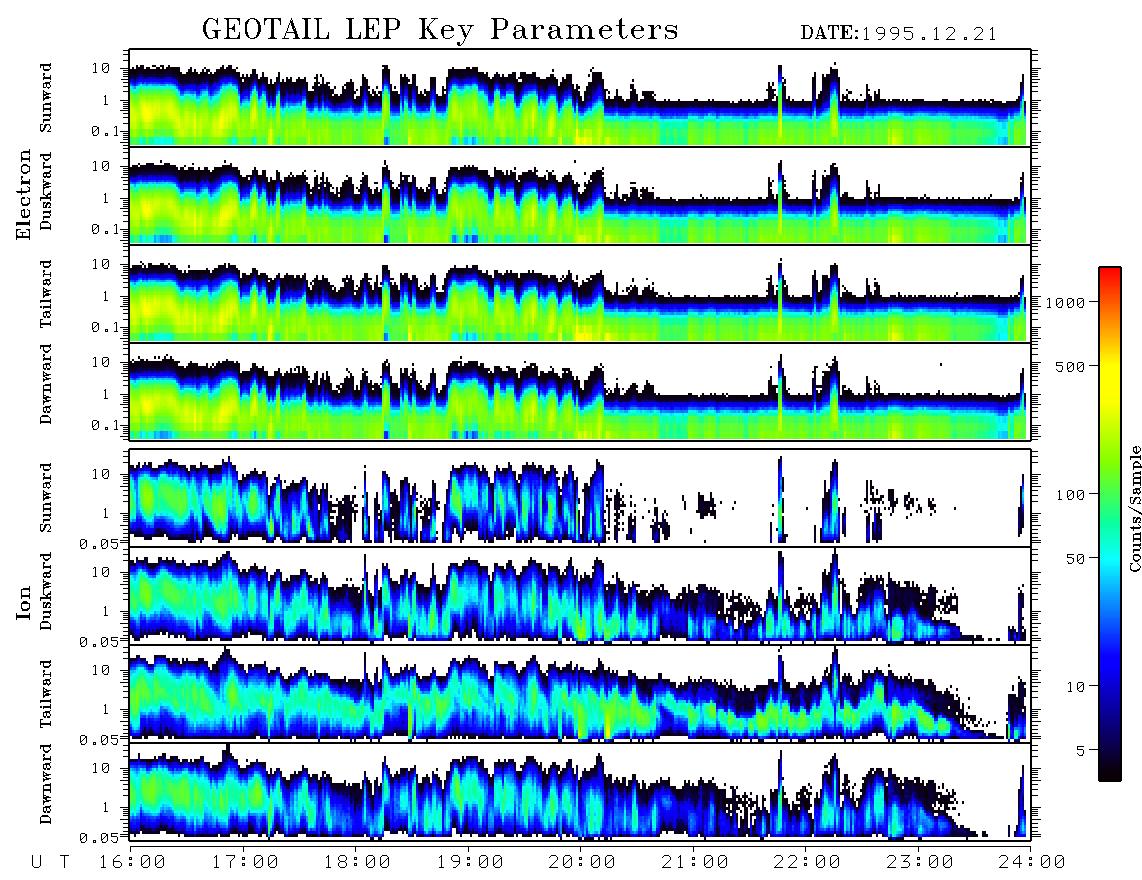Click the "50" colorbar tick label
1142x880 pixels.
click(x=1075, y=559)
